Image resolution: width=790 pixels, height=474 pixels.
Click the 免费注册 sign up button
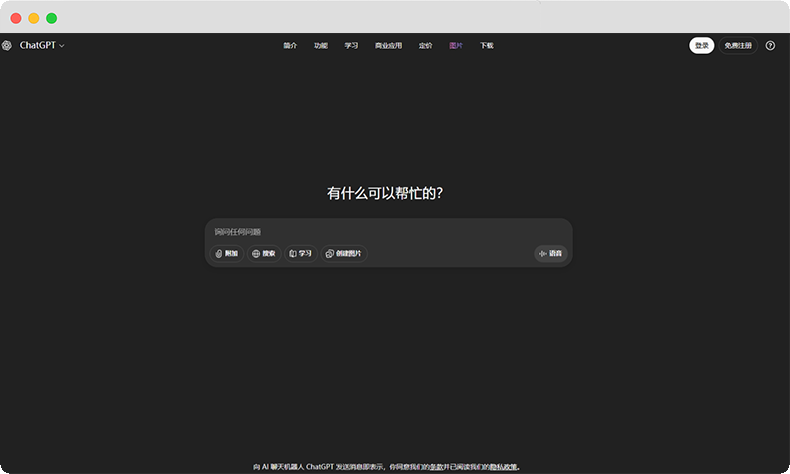pyautogui.click(x=738, y=45)
